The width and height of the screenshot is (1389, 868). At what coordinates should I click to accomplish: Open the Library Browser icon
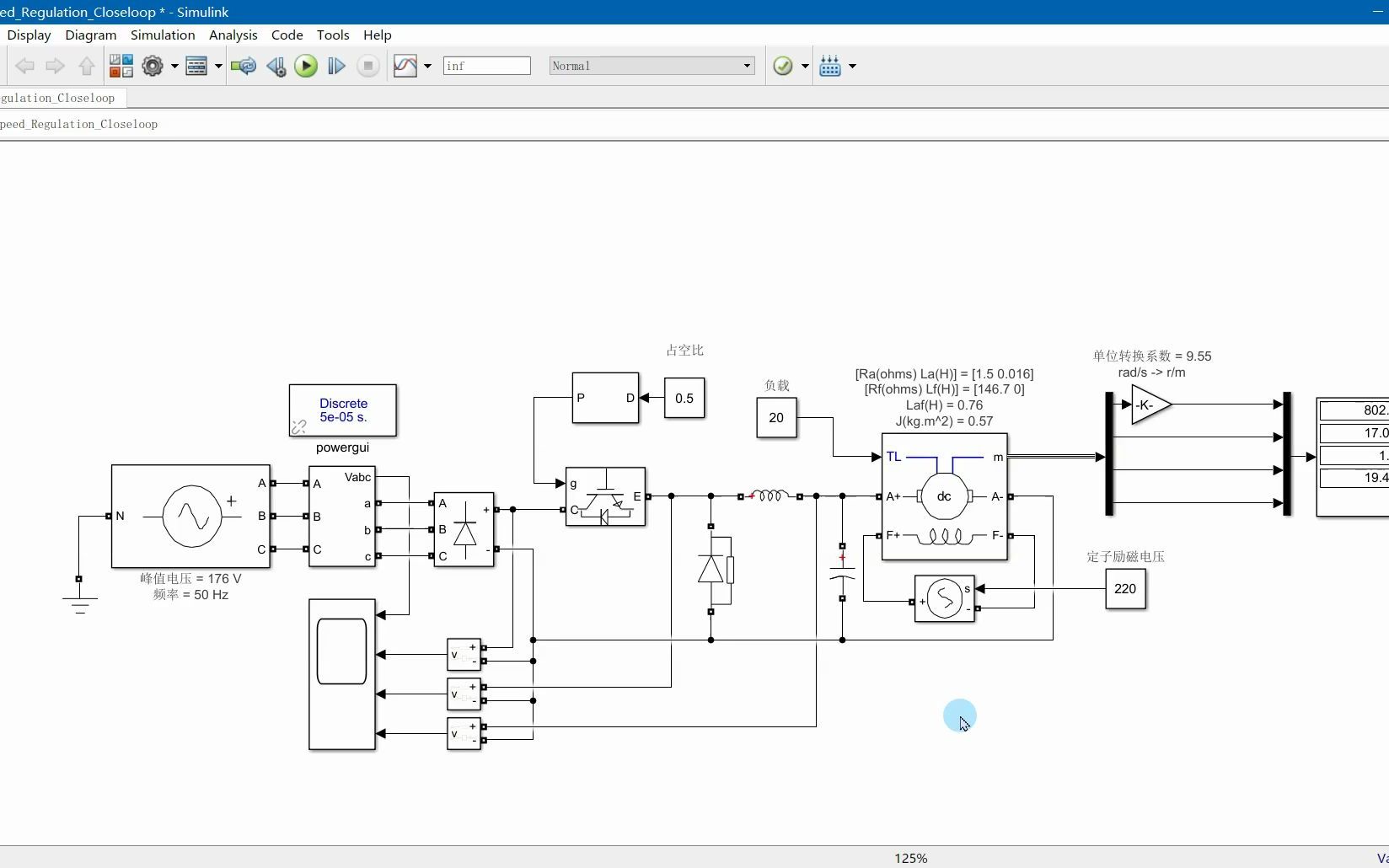click(x=121, y=66)
